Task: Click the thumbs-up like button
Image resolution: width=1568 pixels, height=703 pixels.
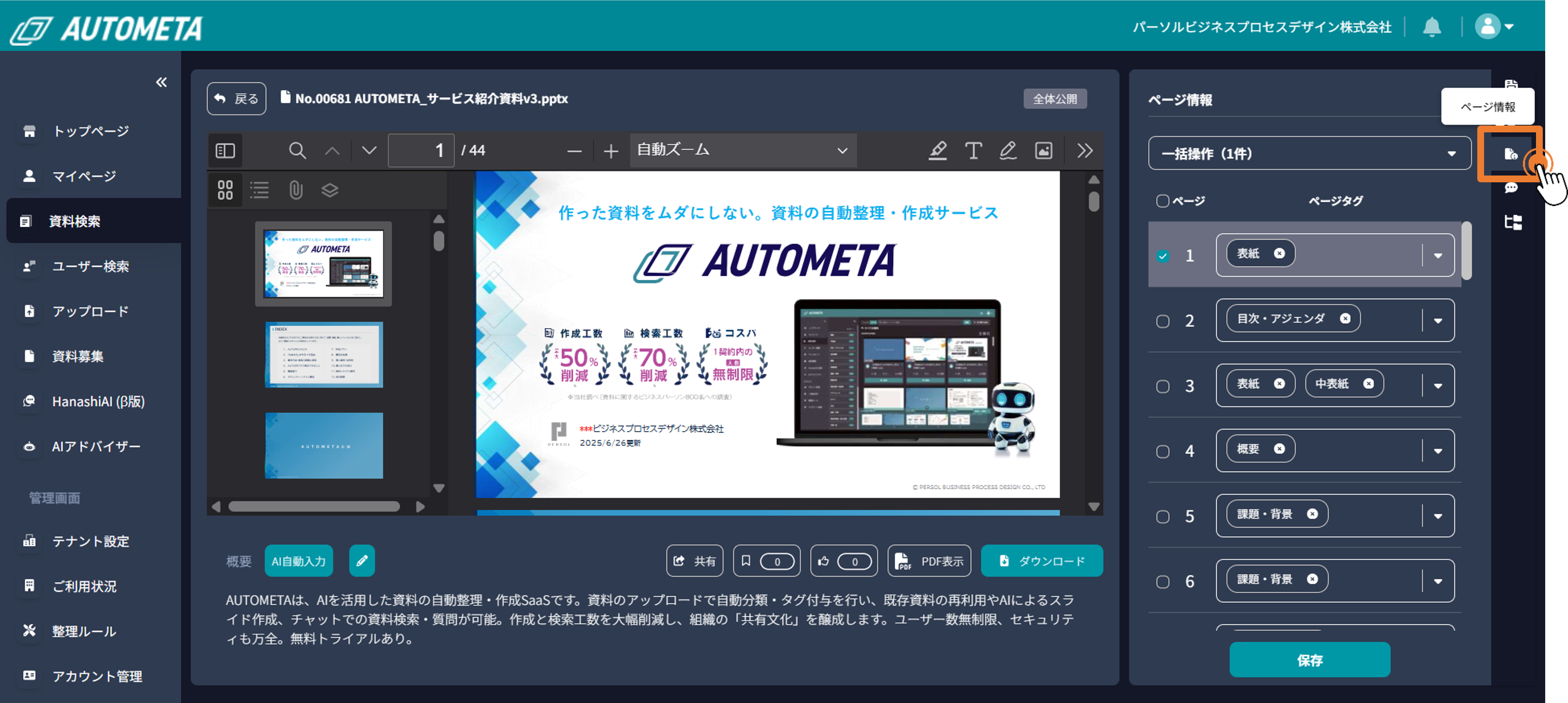Action: [844, 560]
